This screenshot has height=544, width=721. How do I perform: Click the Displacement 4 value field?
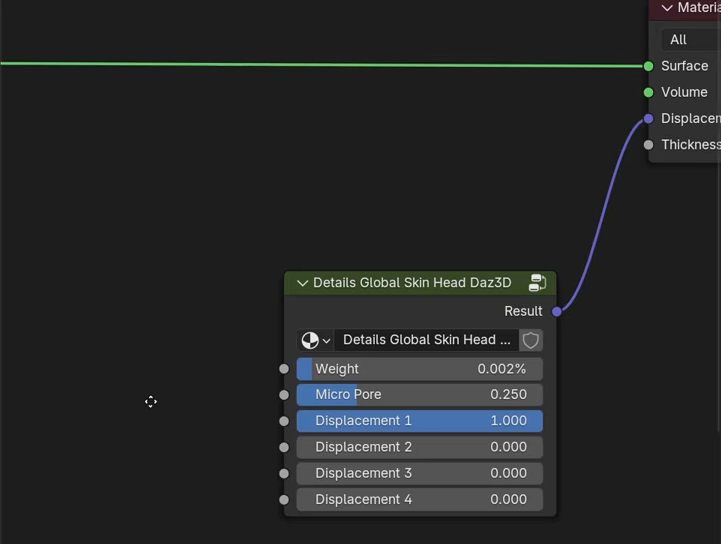pos(420,499)
